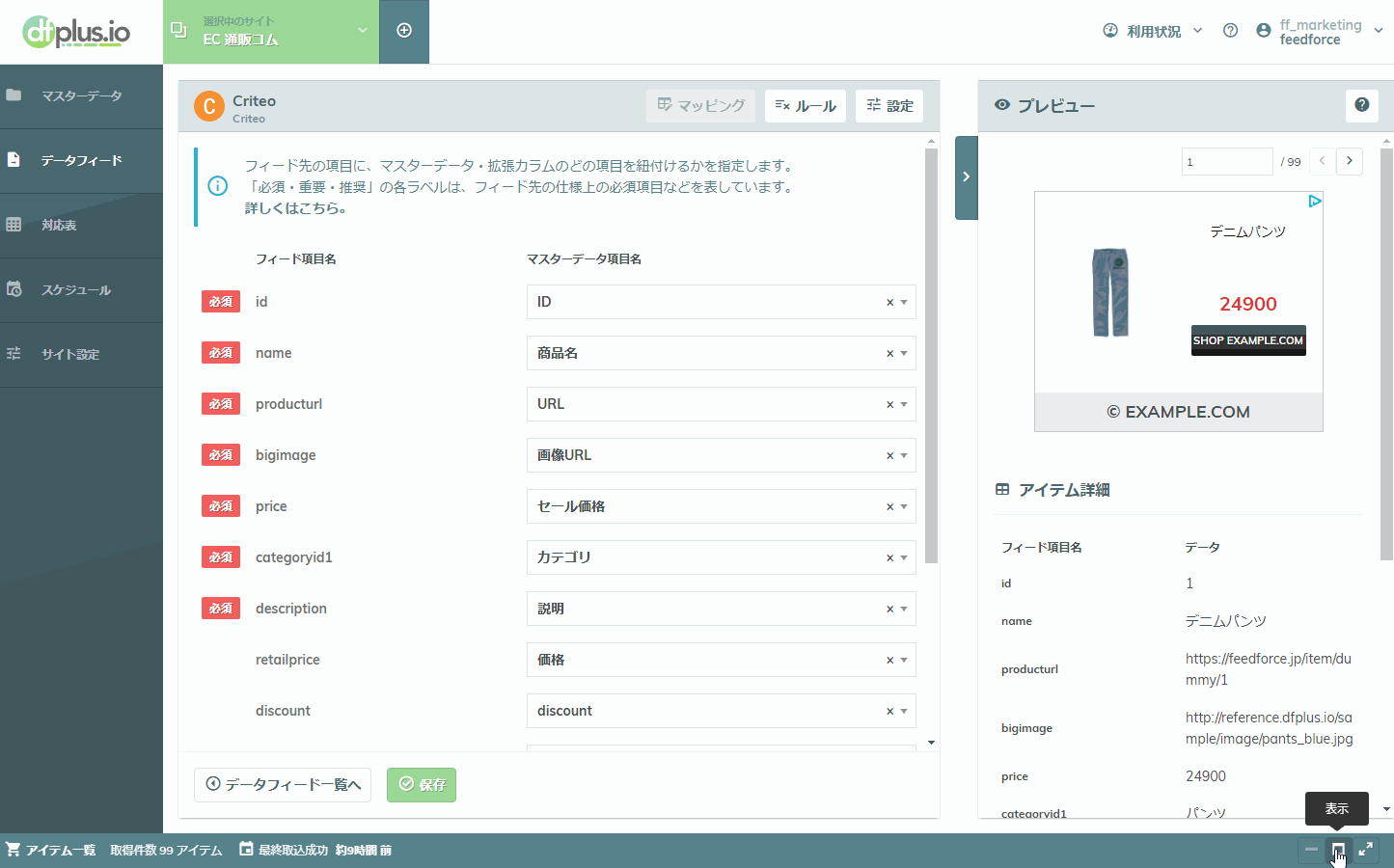
Task: Go to next preview item
Action: click(1350, 161)
